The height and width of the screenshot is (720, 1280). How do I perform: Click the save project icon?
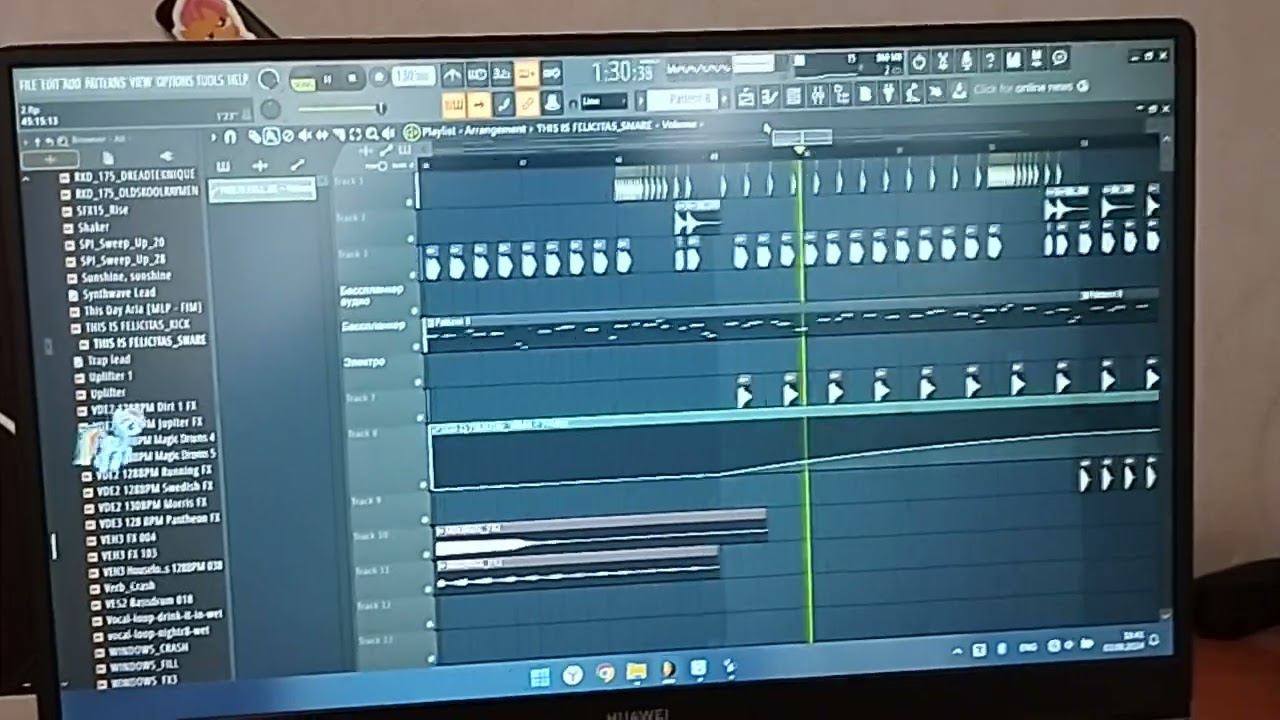point(1014,59)
